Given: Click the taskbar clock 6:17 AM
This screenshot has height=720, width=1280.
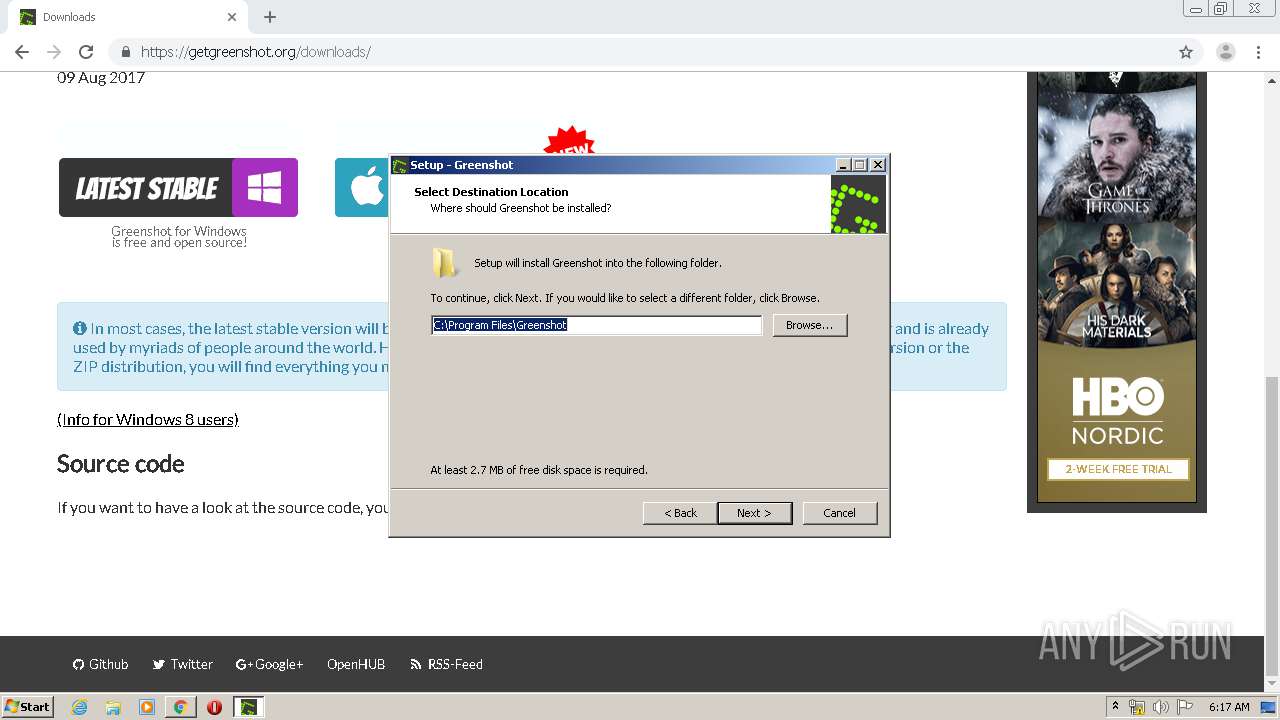Looking at the screenshot, I should [1229, 707].
